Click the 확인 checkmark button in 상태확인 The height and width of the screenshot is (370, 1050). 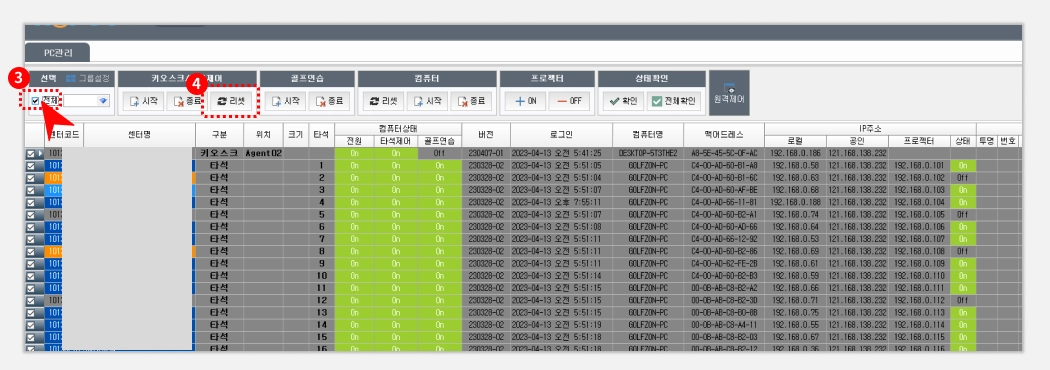[x=623, y=102]
